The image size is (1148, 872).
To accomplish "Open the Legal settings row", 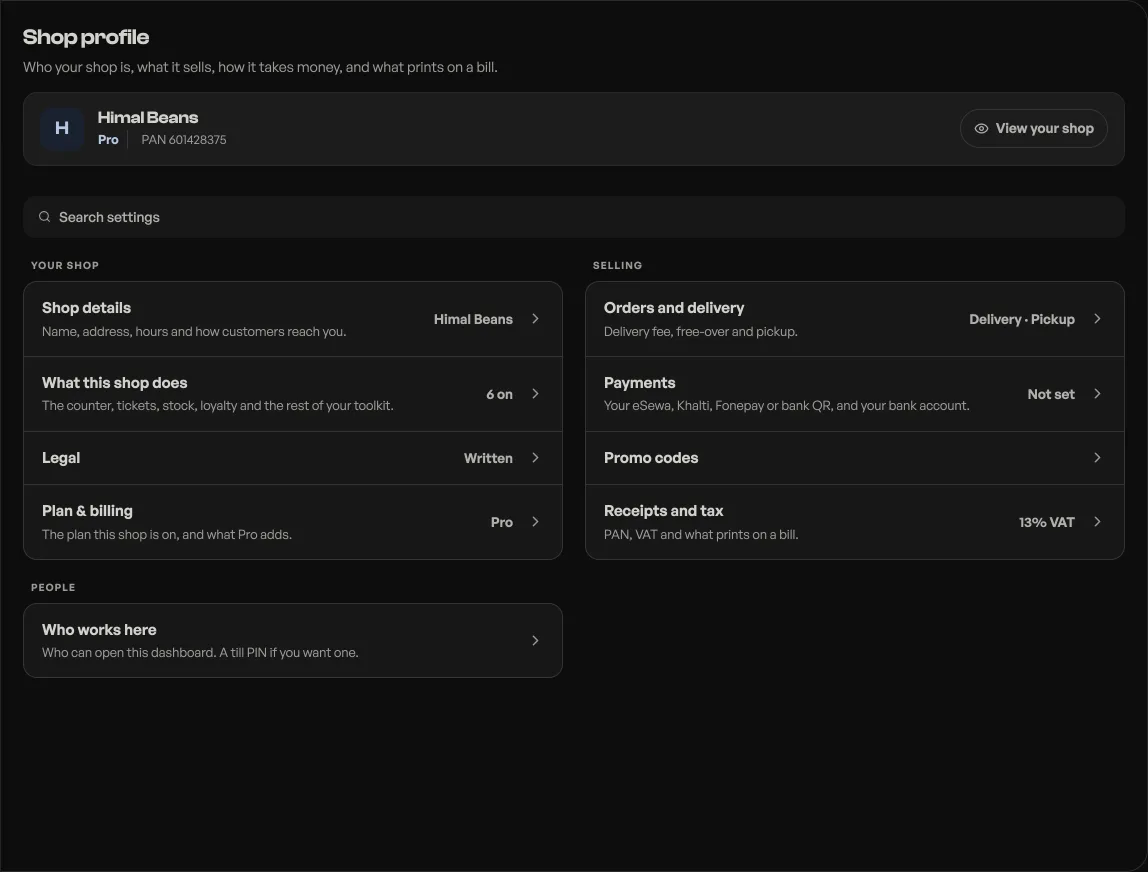I will [x=293, y=458].
